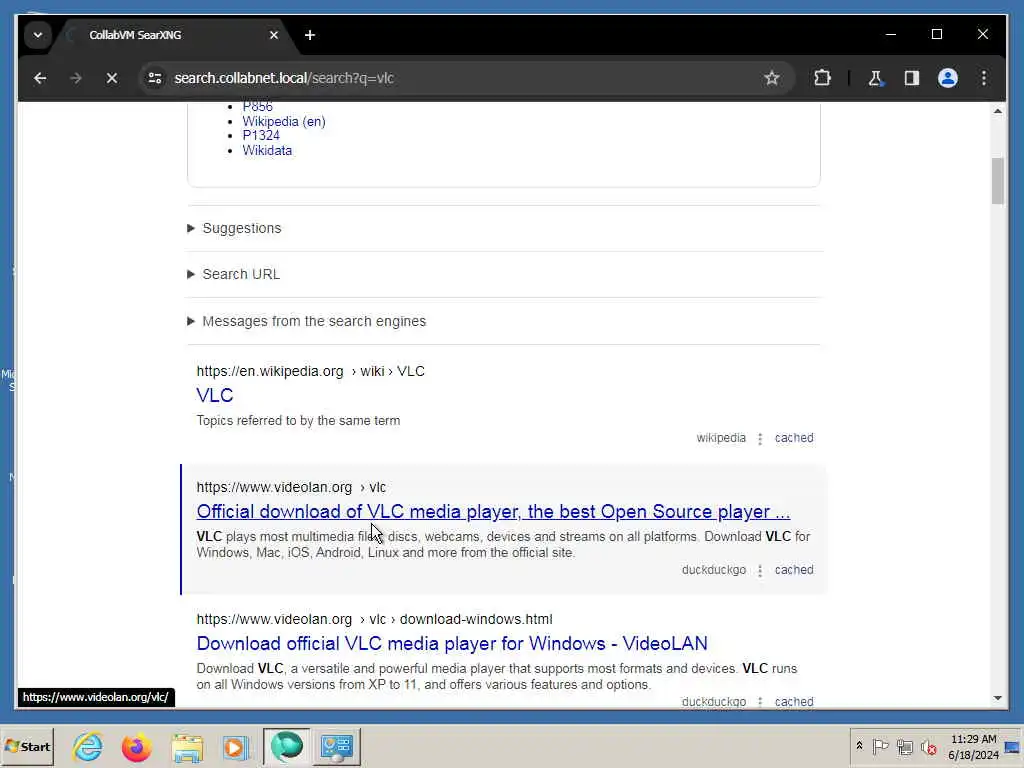This screenshot has width=1024, height=768.
Task: Open the Chrome three-dot menu
Action: pos(984,78)
